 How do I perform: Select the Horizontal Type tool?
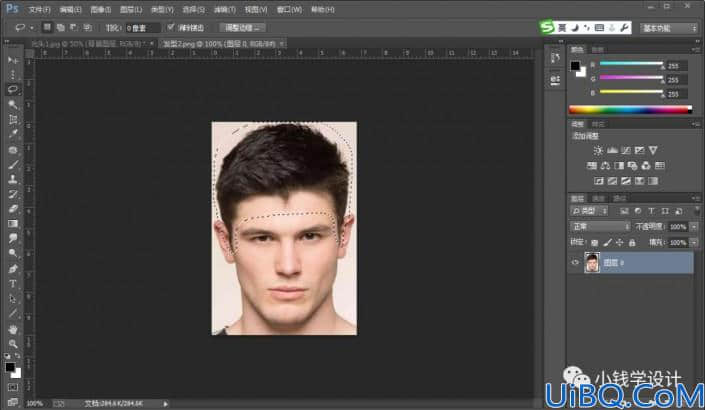[x=13, y=284]
